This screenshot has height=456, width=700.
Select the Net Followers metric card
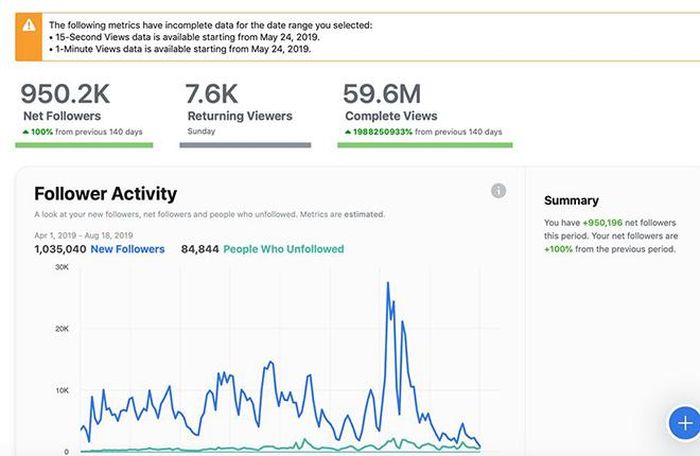pyautogui.click(x=84, y=114)
